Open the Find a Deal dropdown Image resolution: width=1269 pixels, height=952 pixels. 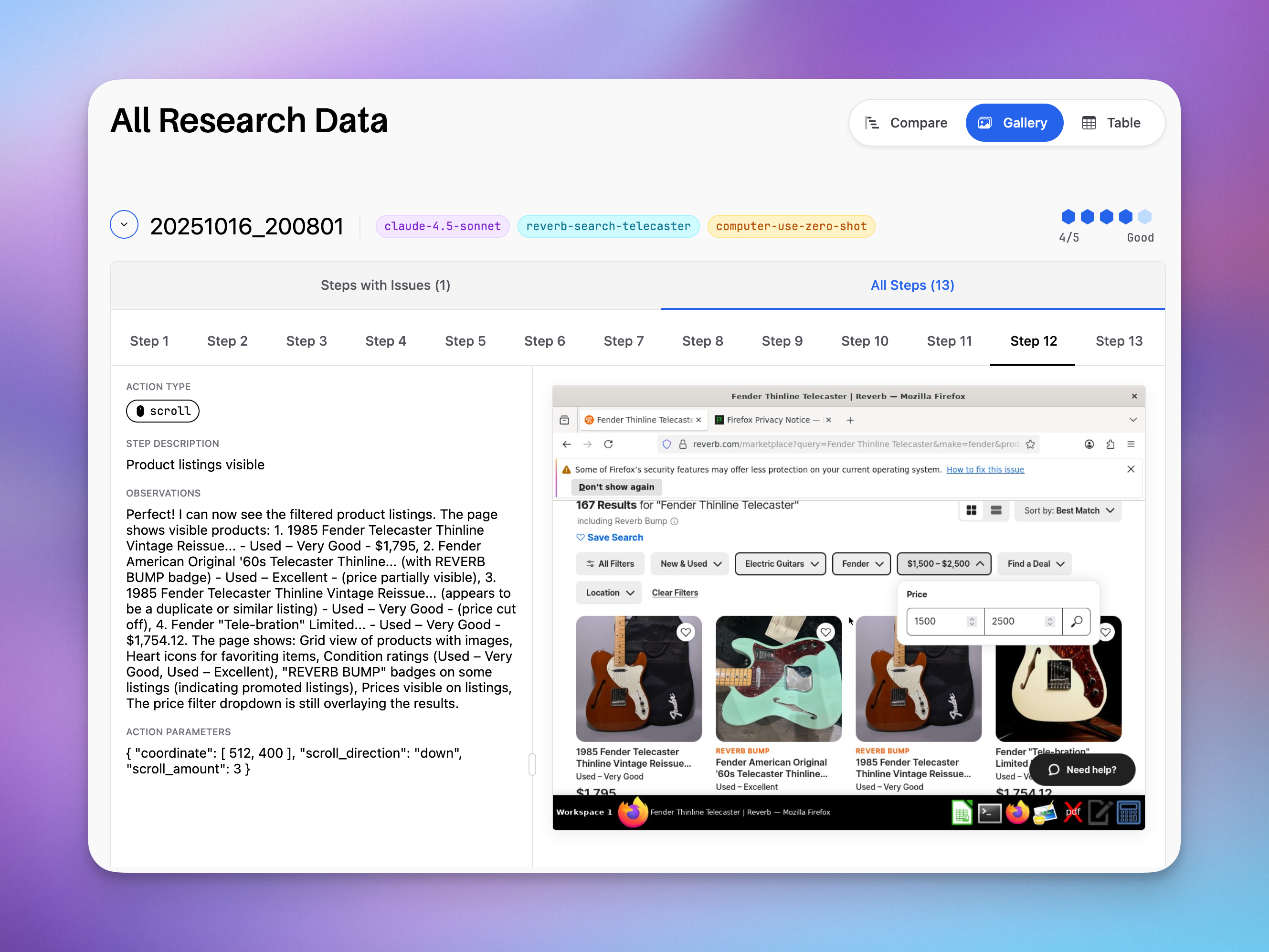(1035, 563)
